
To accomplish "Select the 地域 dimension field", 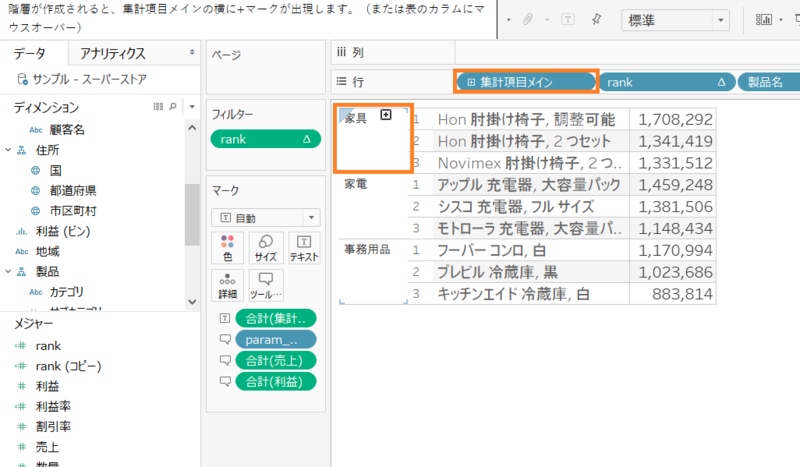I will click(47, 251).
